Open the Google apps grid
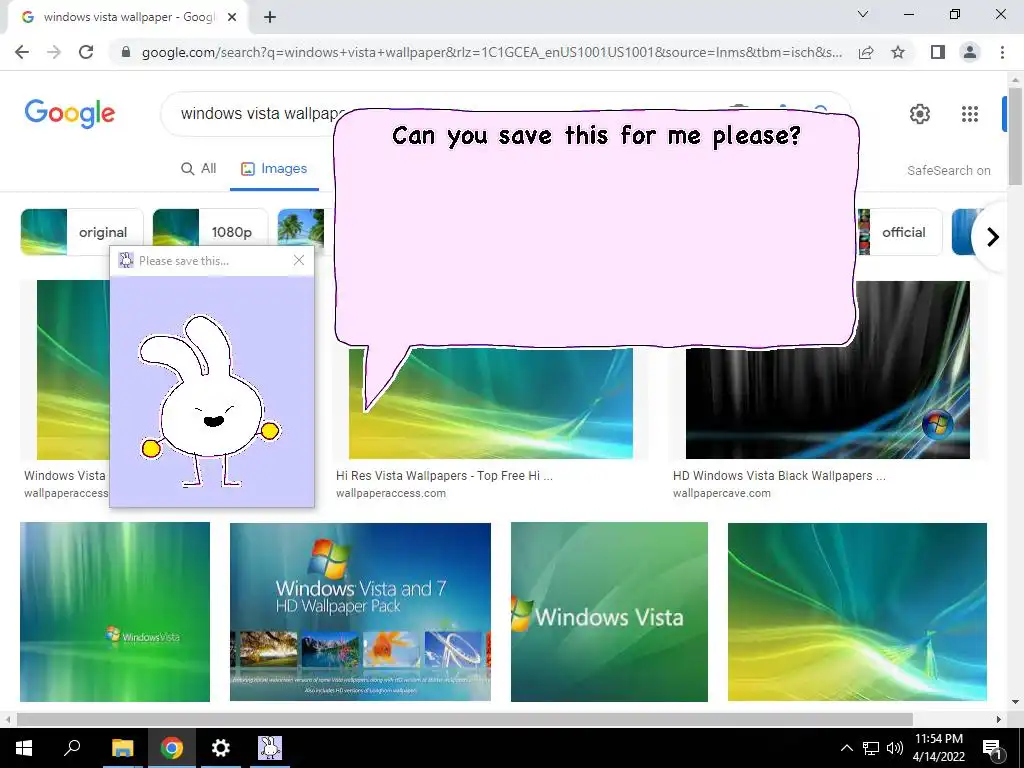 click(x=970, y=114)
